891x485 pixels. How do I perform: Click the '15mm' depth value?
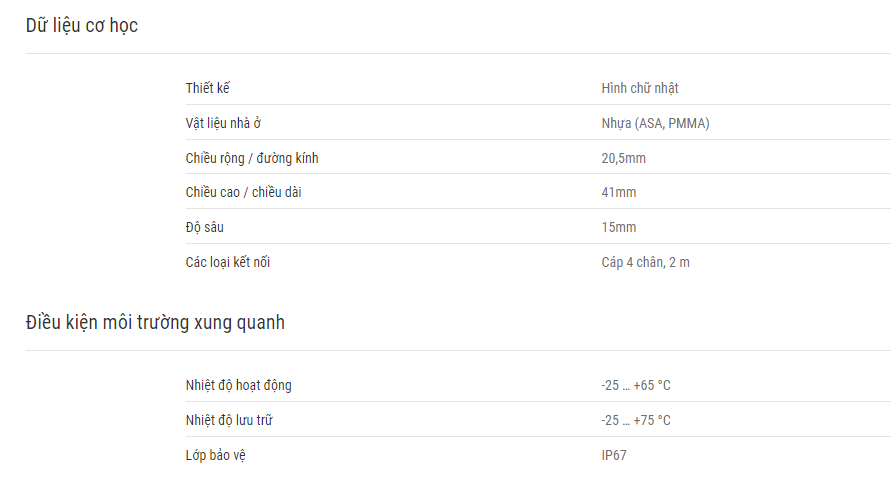[x=619, y=227]
